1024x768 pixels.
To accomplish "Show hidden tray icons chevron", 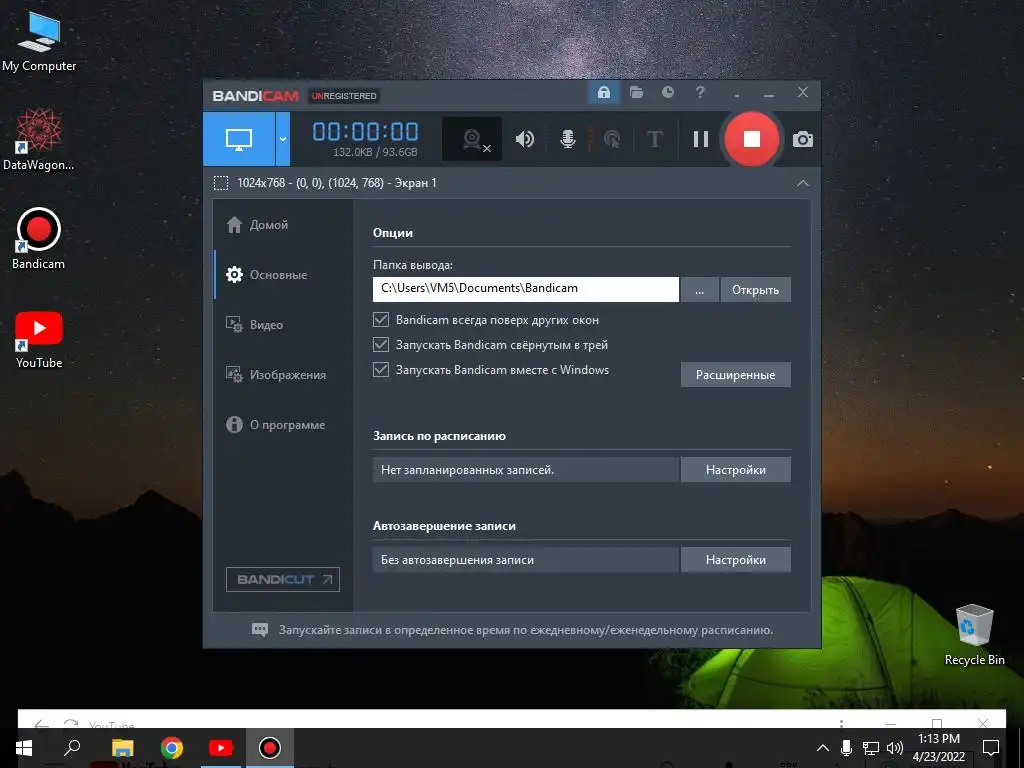I will click(823, 748).
